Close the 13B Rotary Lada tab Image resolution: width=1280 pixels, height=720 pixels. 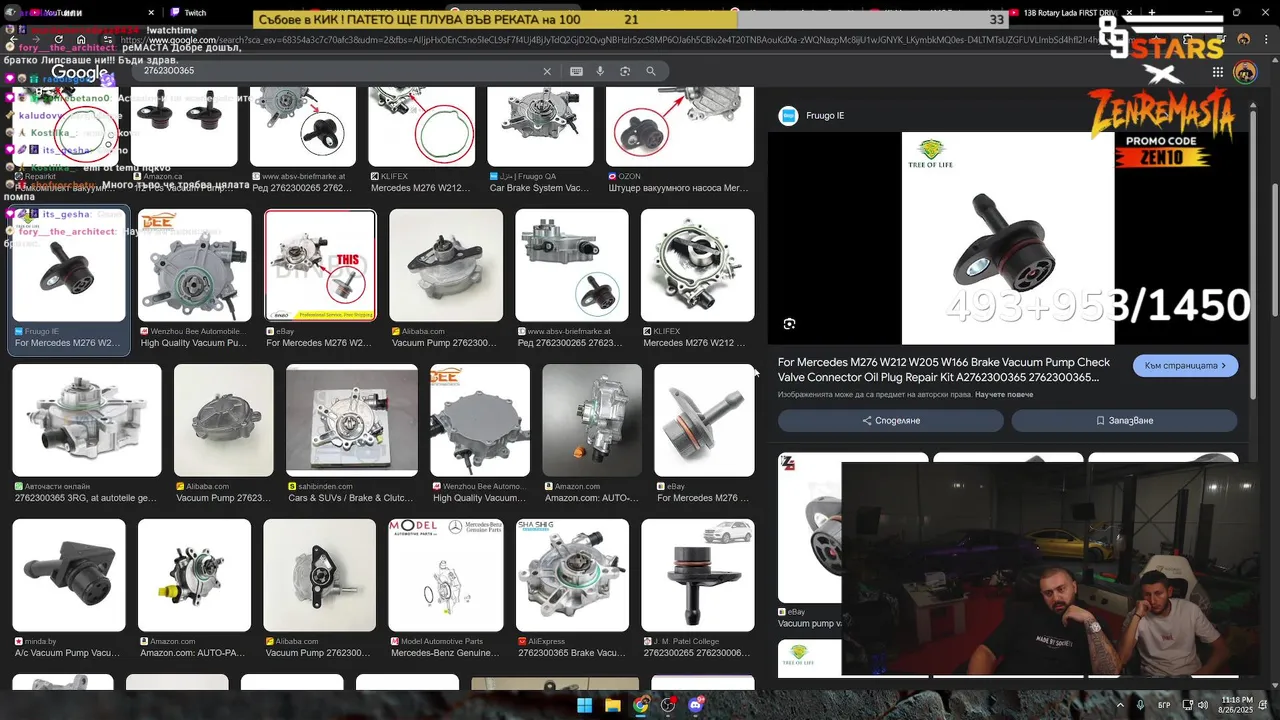point(1128,13)
